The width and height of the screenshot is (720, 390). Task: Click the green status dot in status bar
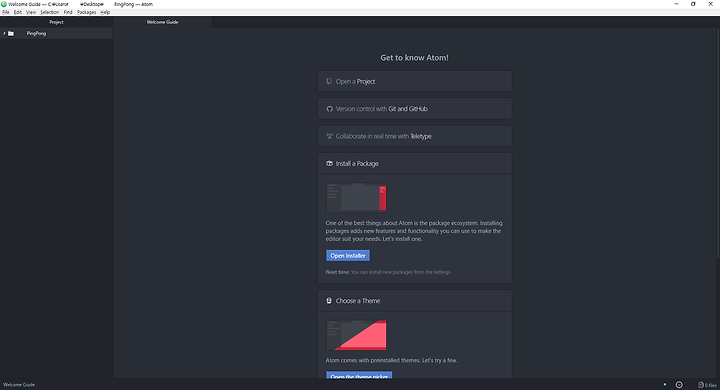[664, 384]
